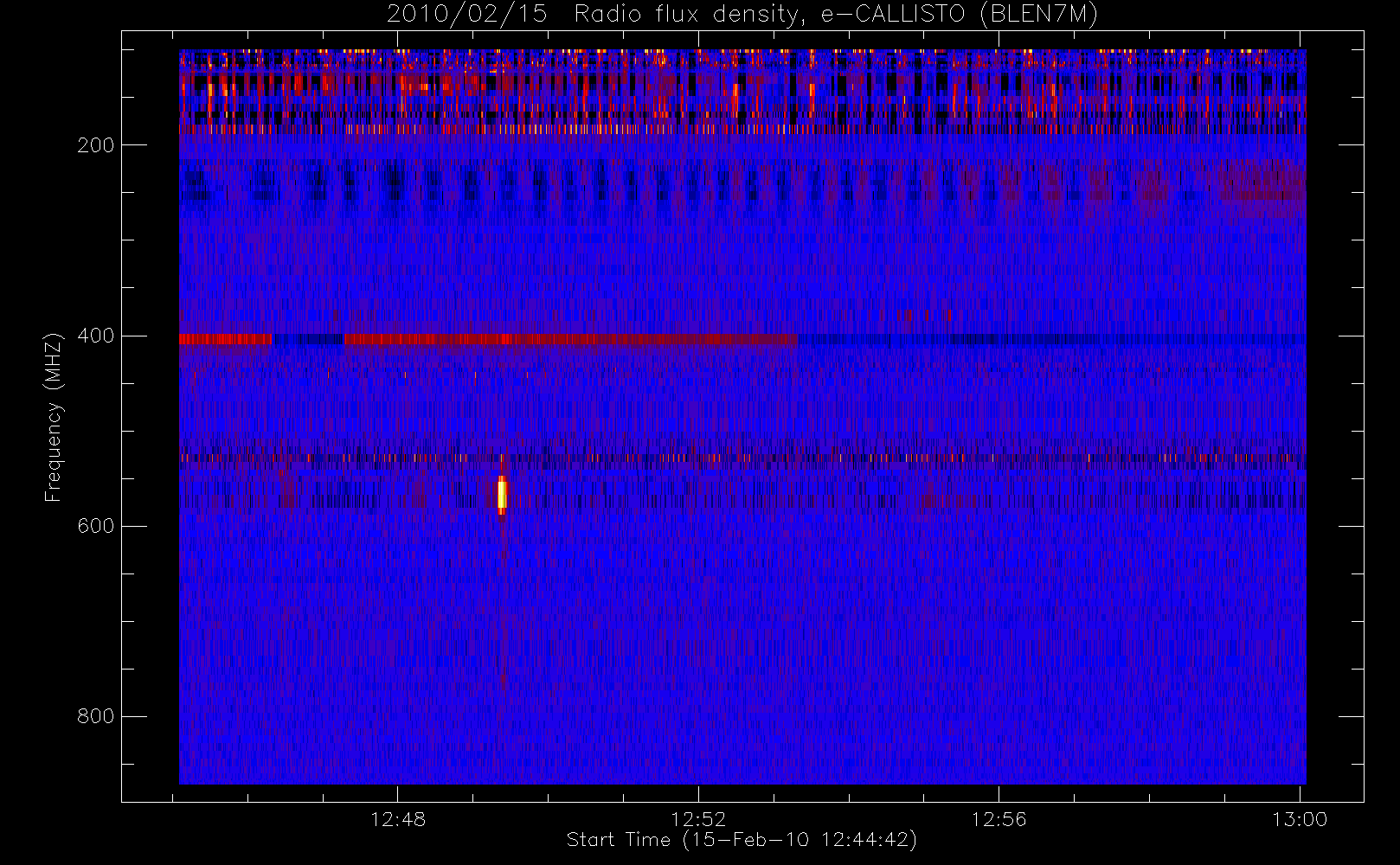Click the 200 frequency tick label
This screenshot has width=1400, height=865.
[95, 145]
